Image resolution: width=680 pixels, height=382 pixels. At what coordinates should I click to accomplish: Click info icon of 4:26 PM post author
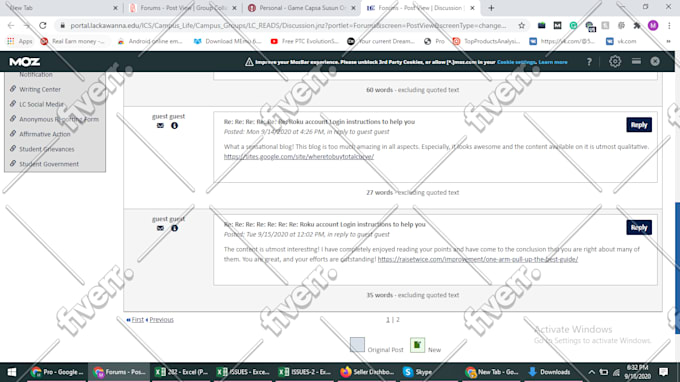point(174,126)
